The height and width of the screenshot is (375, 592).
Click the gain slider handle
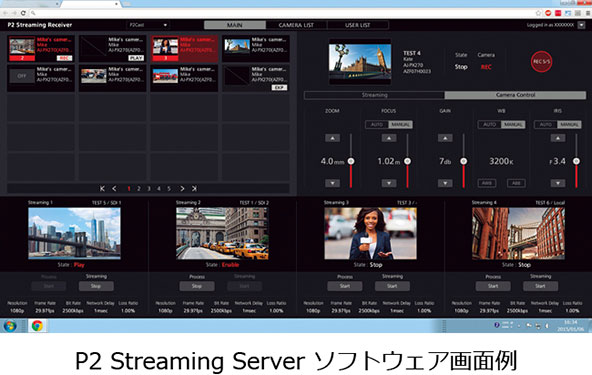tap(464, 161)
